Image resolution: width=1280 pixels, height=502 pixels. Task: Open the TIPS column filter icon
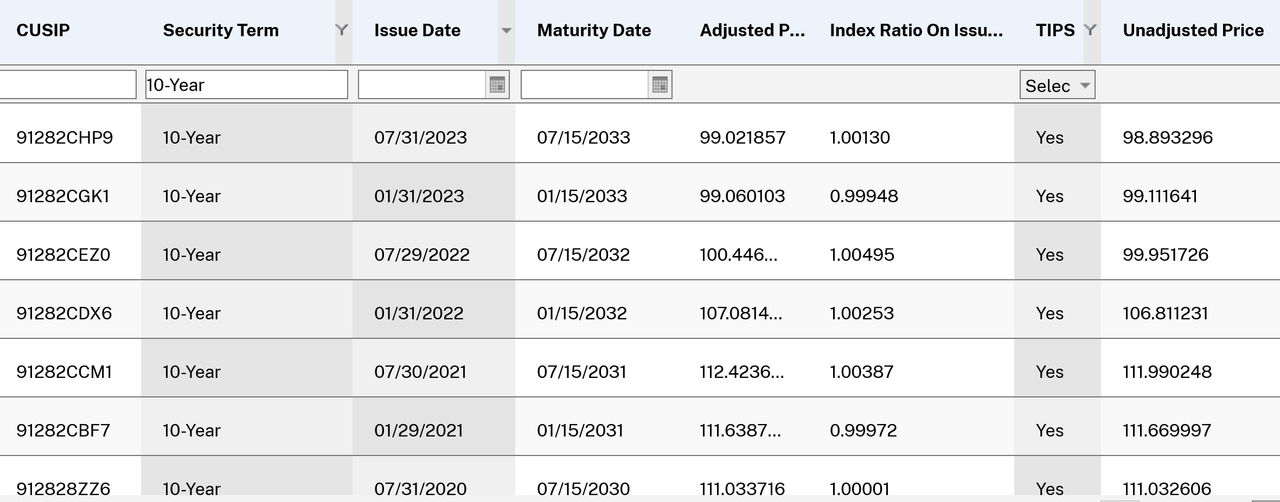(1090, 30)
